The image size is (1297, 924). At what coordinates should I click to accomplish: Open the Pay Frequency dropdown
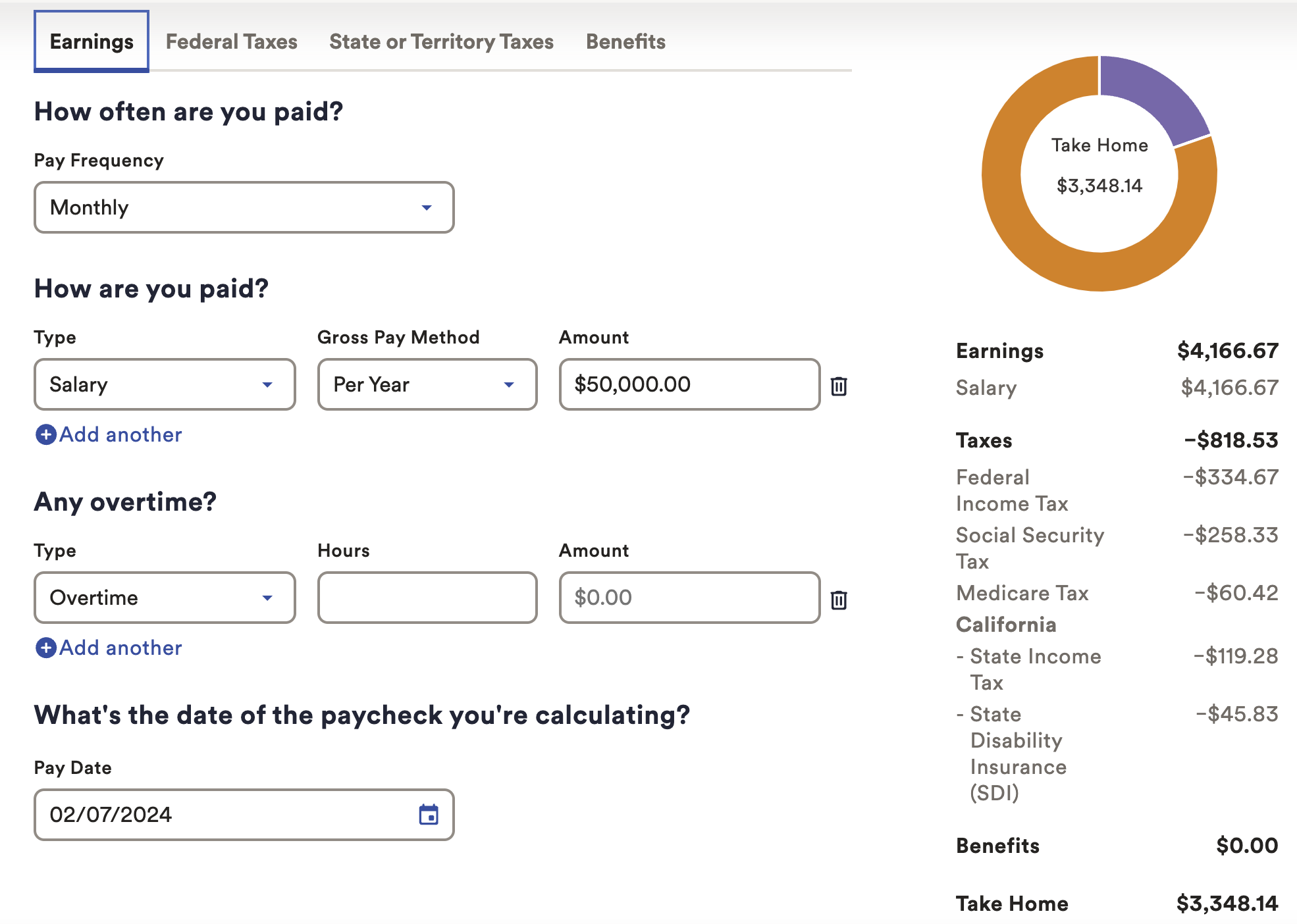pos(244,208)
